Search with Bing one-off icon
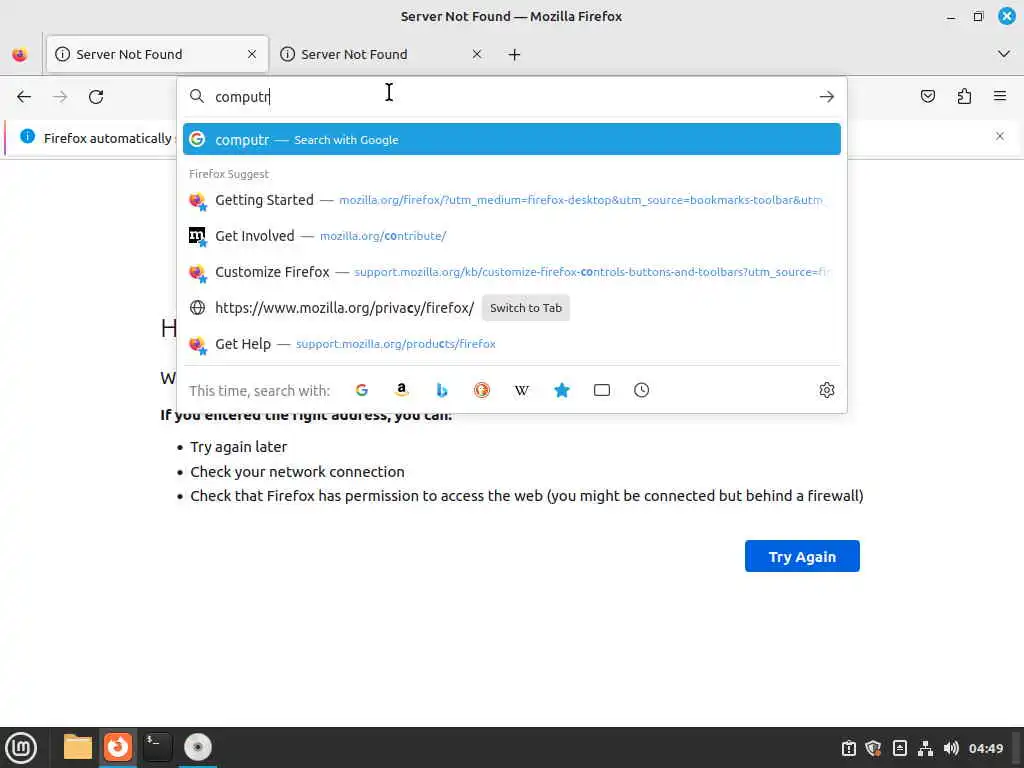Viewport: 1024px width, 768px height. pos(441,391)
